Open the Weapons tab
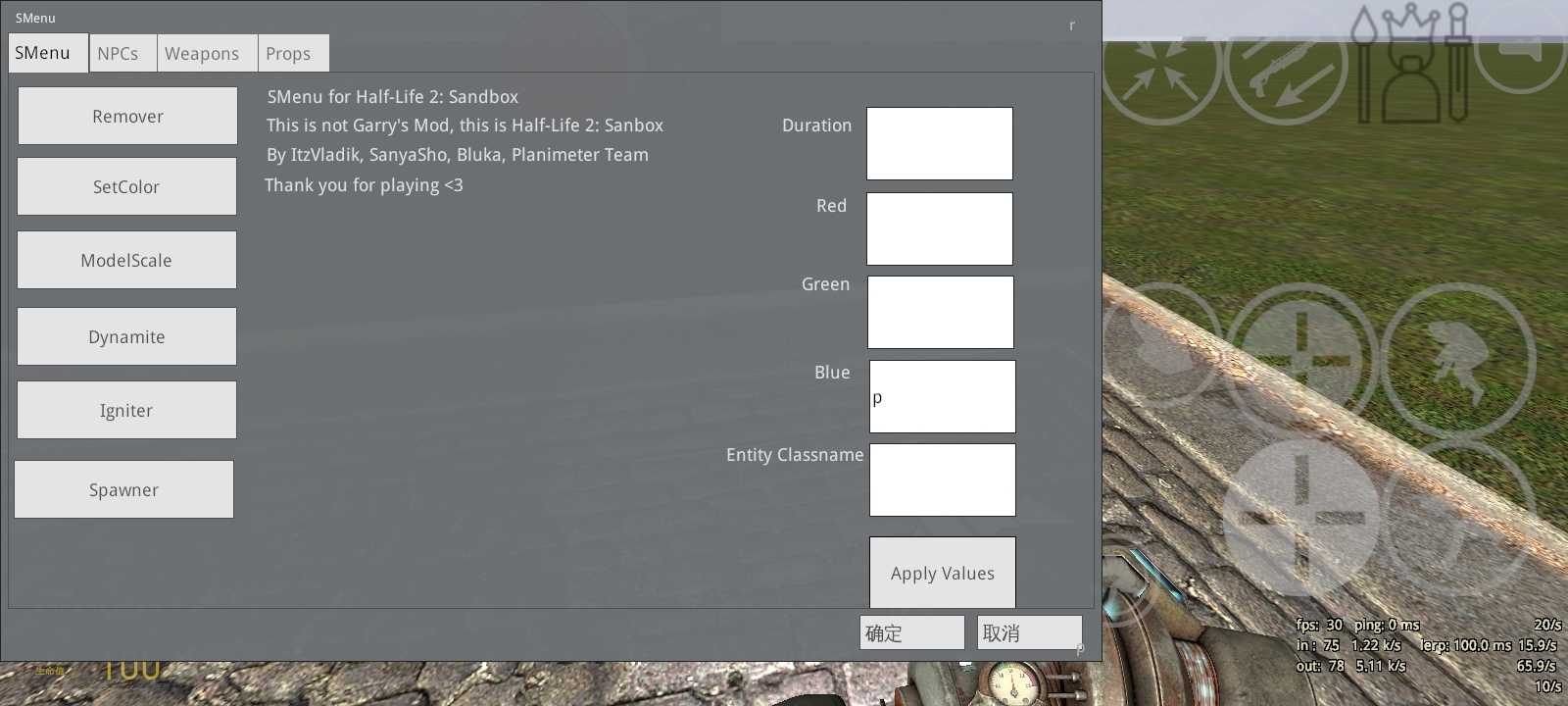Screen dimensions: 1568x706 coord(207,54)
